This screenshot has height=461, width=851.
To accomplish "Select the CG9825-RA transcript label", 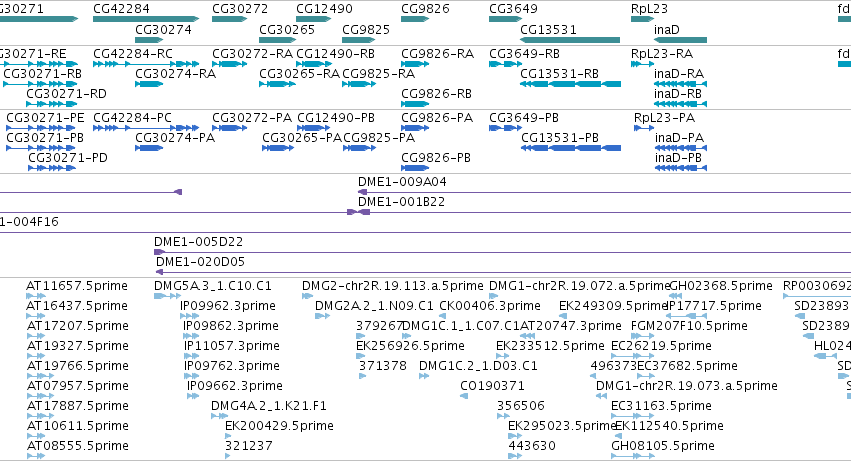I will coord(378,74).
